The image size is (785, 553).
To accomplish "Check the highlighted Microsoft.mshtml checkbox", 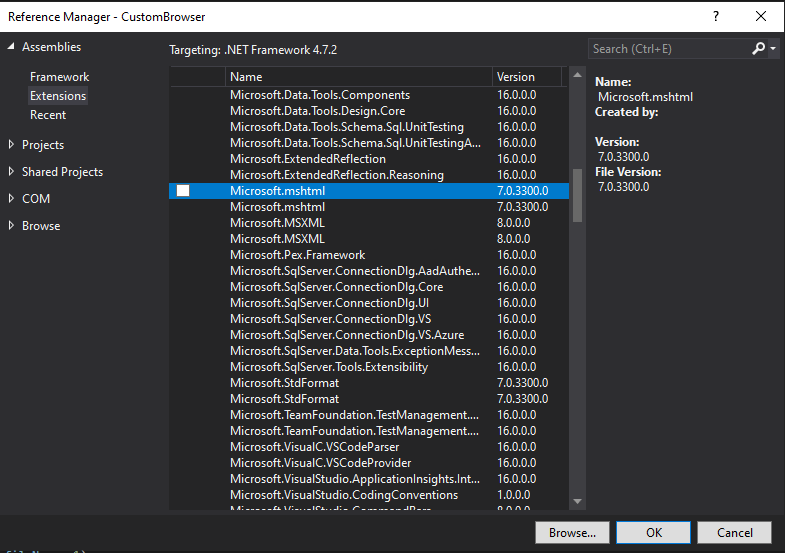I will point(183,191).
